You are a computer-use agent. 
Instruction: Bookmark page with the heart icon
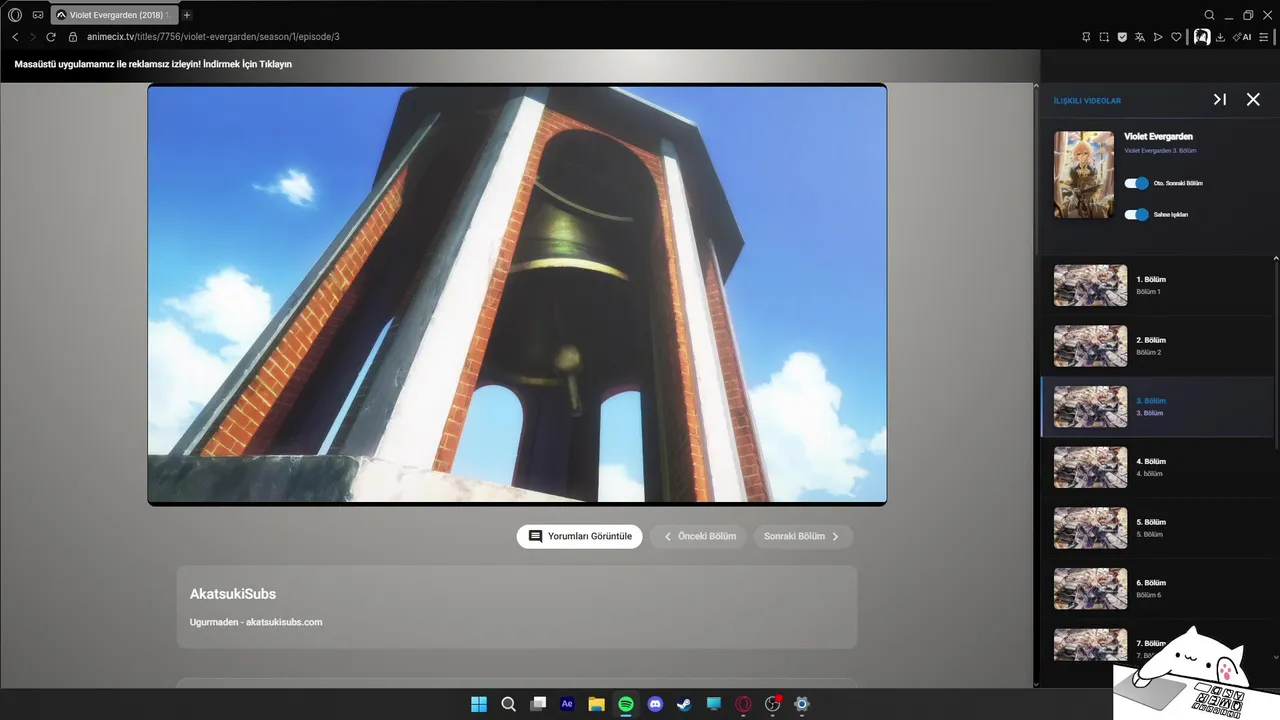pos(1176,37)
